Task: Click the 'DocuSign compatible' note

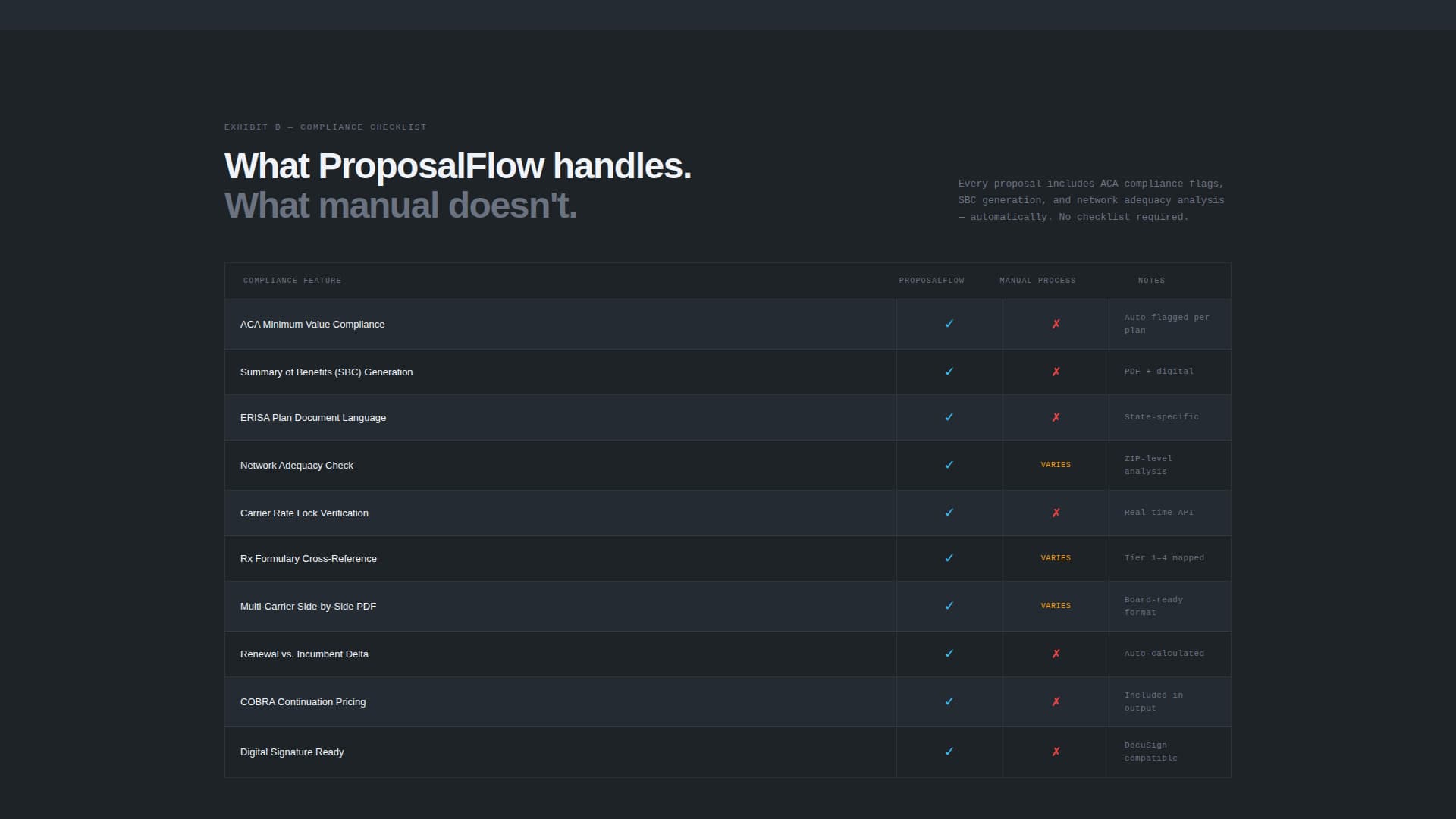Action: tap(1151, 752)
